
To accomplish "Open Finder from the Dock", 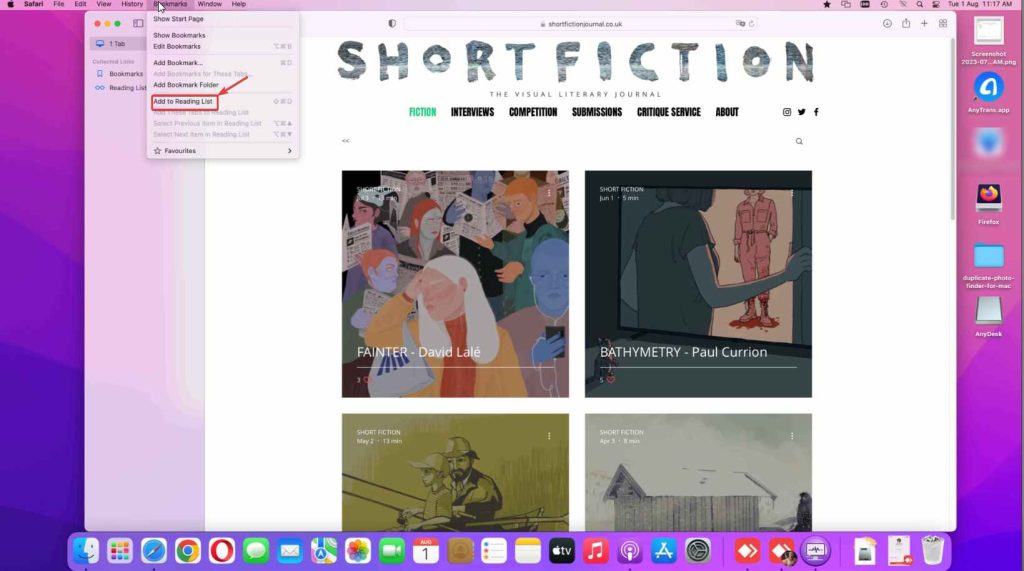I will pos(86,551).
